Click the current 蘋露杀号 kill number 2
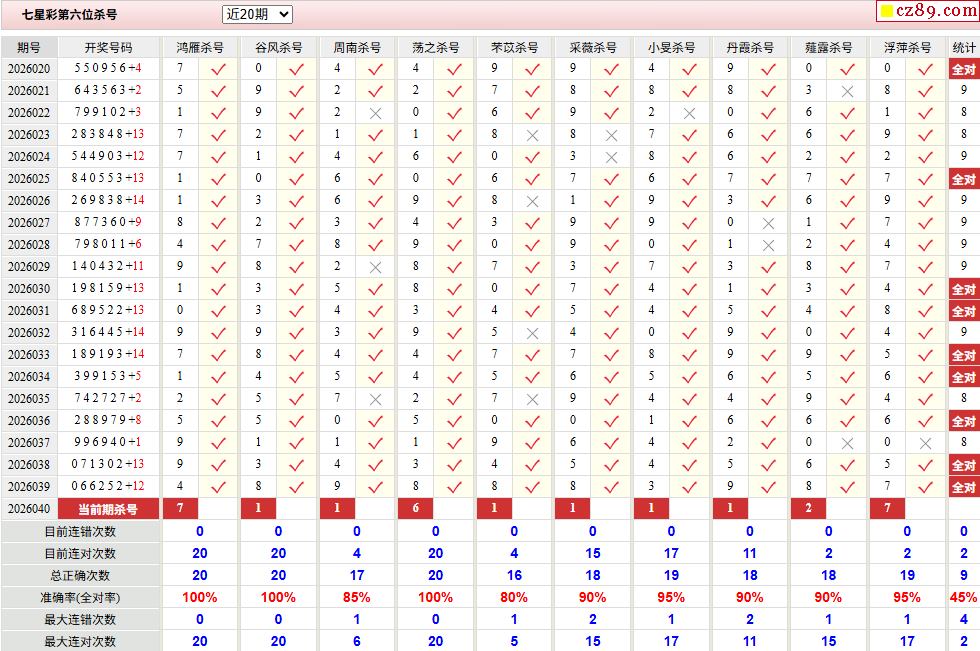980x651 pixels. [x=809, y=509]
